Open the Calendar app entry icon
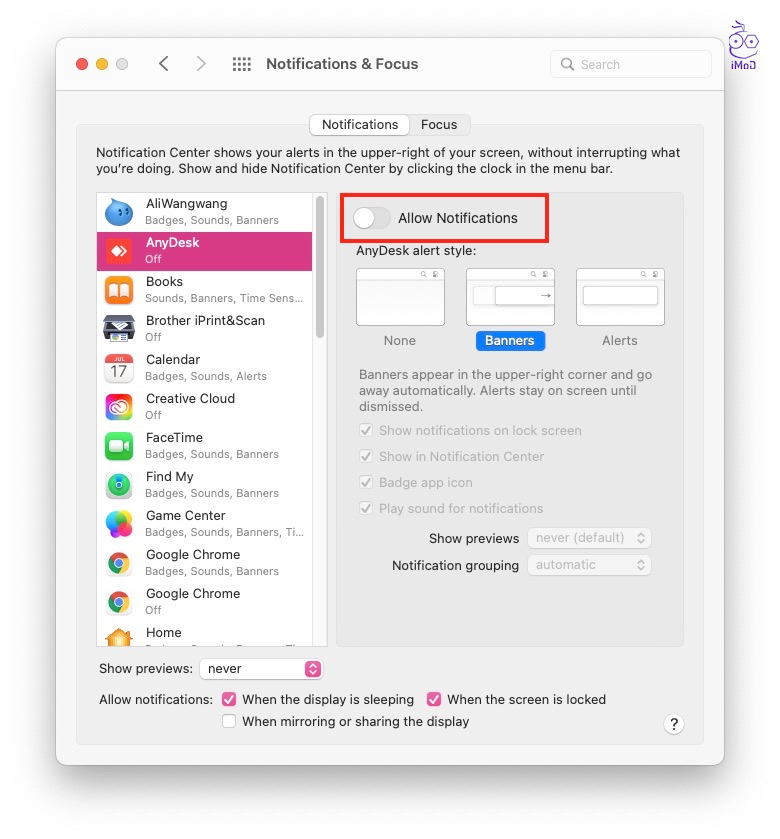The height and width of the screenshot is (839, 780). (x=119, y=368)
